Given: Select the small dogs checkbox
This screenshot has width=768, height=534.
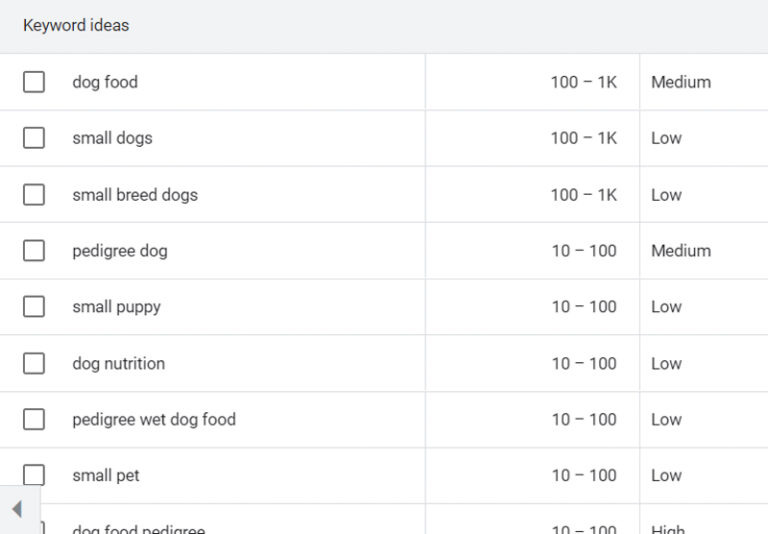Looking at the screenshot, I should pos(34,138).
